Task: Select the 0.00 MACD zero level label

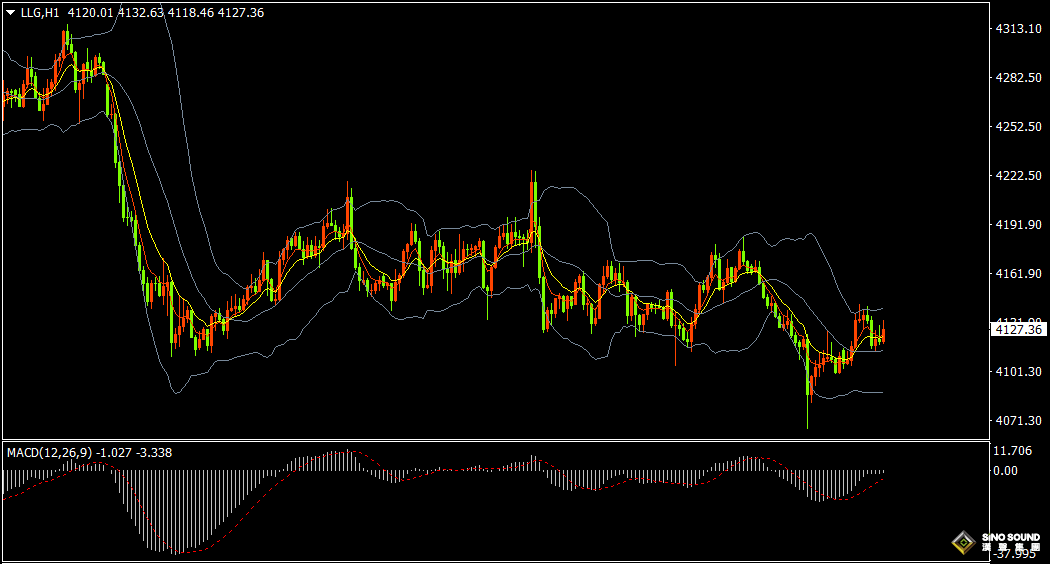Action: point(1005,471)
